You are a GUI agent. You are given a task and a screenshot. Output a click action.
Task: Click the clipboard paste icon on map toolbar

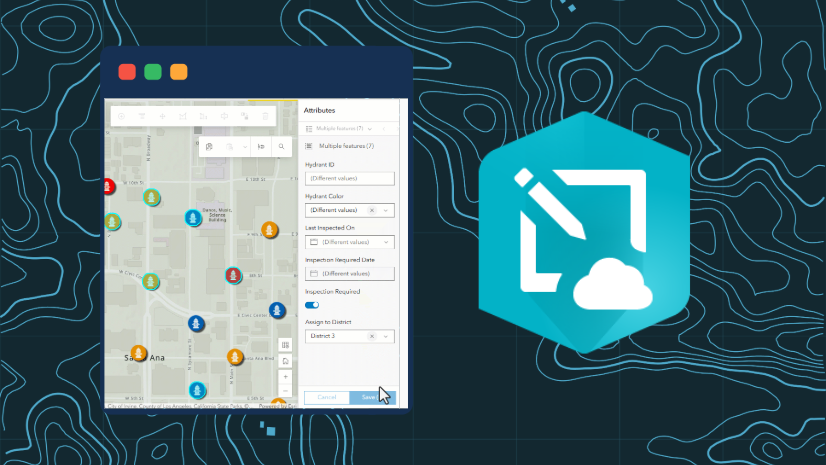click(x=230, y=147)
